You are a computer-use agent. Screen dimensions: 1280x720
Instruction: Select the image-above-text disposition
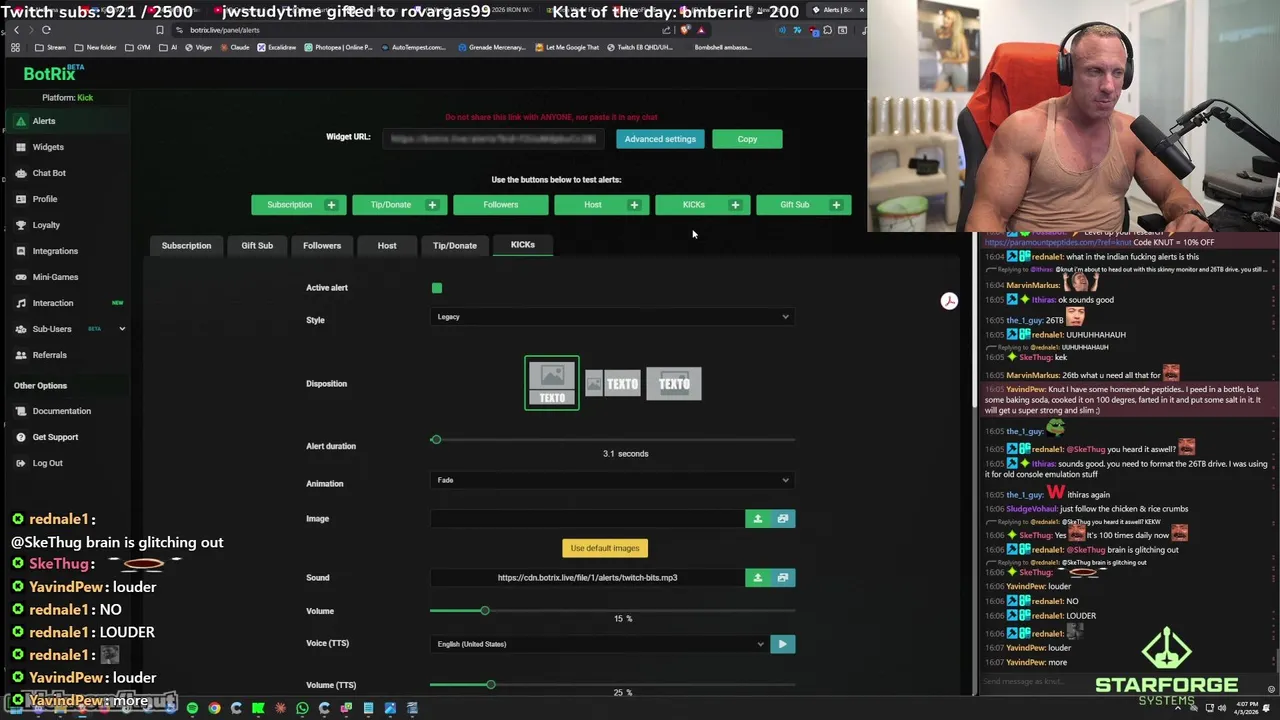552,383
